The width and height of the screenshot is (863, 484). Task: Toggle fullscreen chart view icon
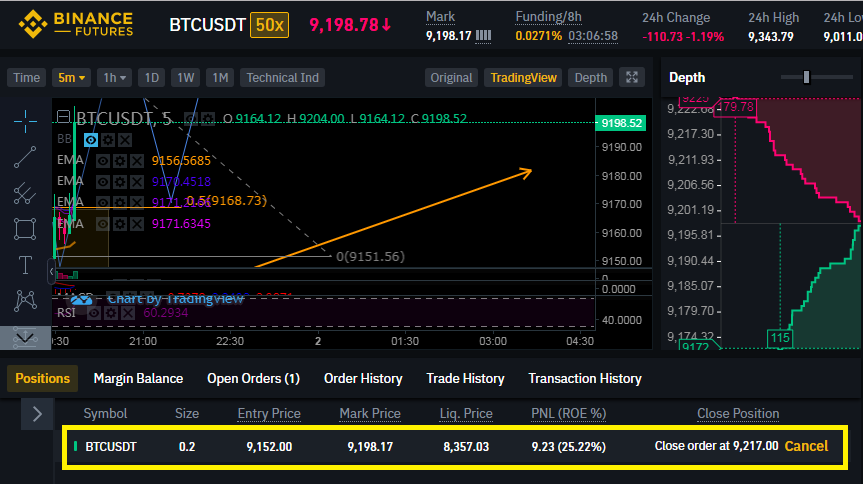click(632, 78)
